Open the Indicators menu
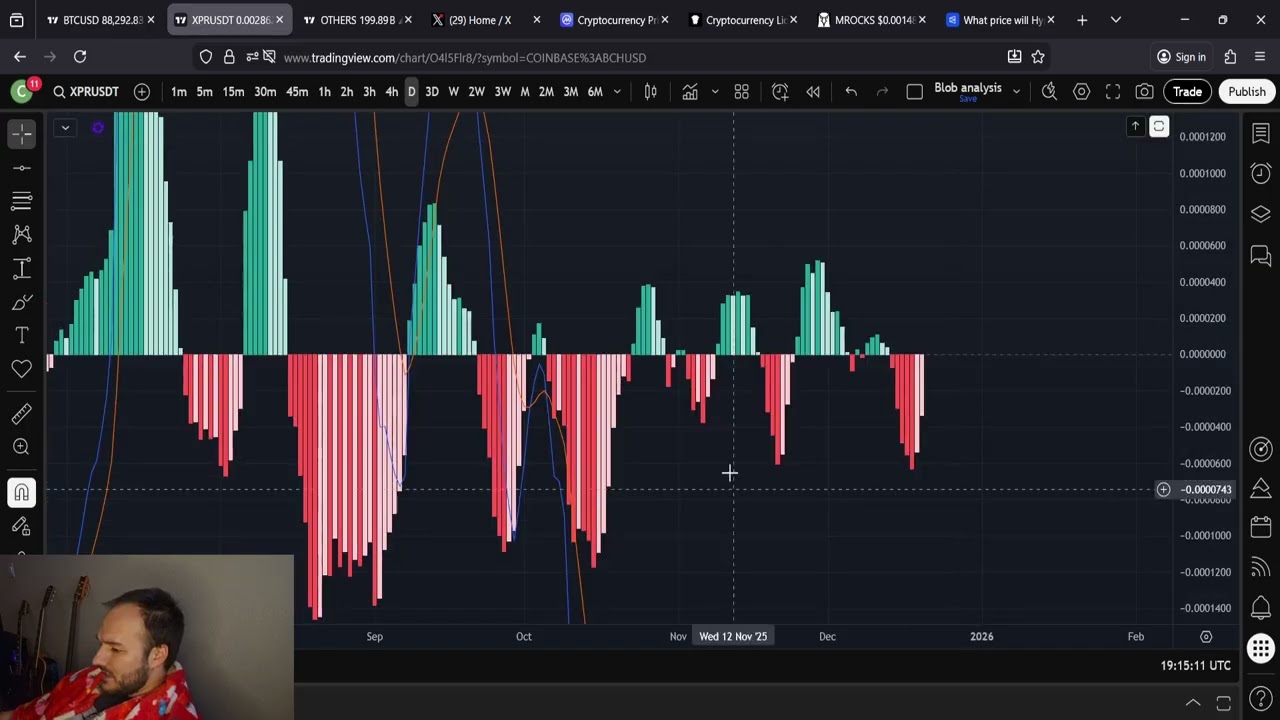Image resolution: width=1280 pixels, height=720 pixels. [690, 92]
